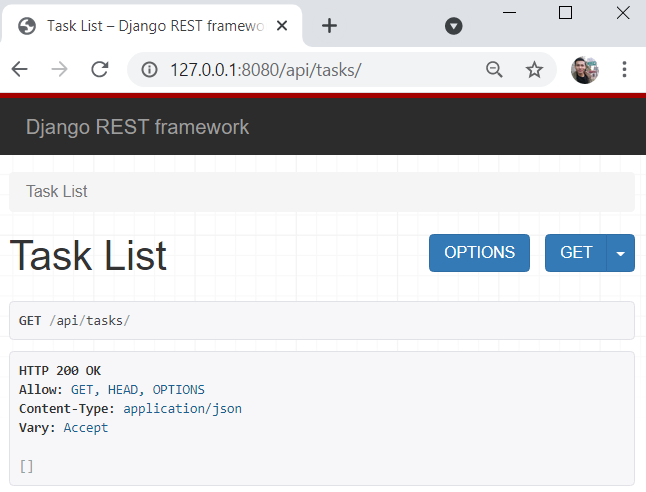Click the forward navigation arrow
The width and height of the screenshot is (646, 492).
(59, 69)
